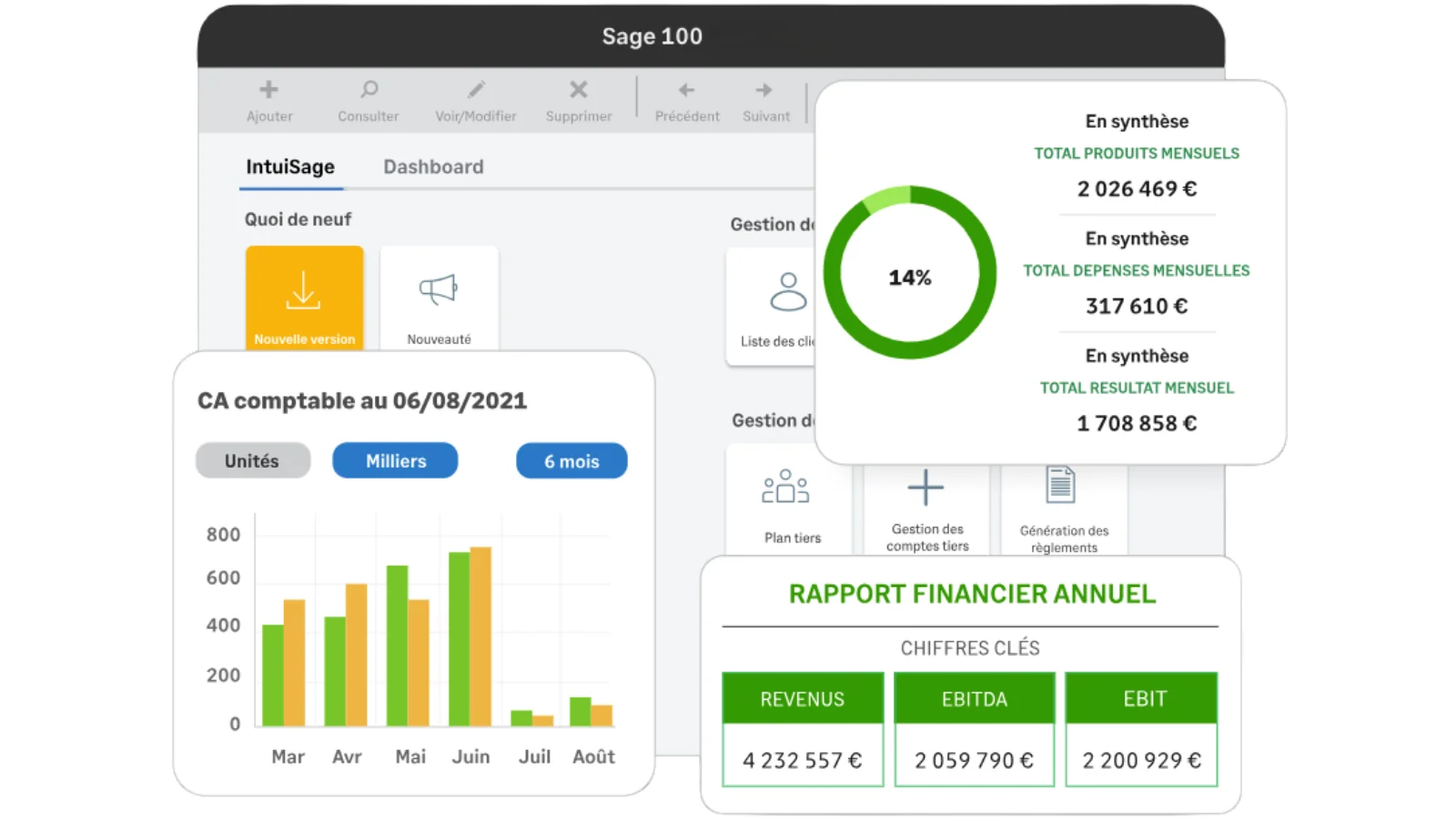Click the EBITDA header cell
This screenshot has width=1456, height=819.
click(975, 699)
